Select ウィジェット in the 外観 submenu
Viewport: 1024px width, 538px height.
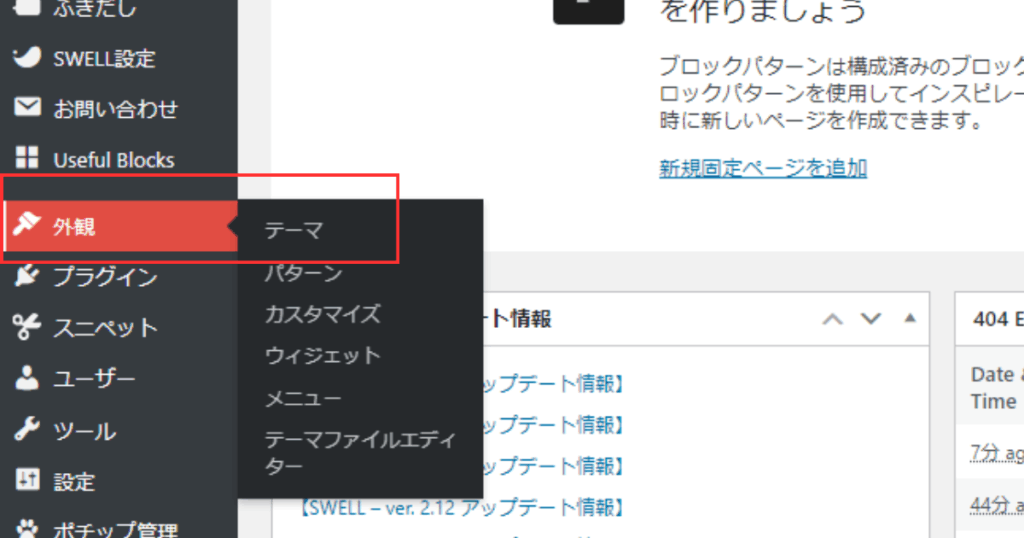click(323, 356)
